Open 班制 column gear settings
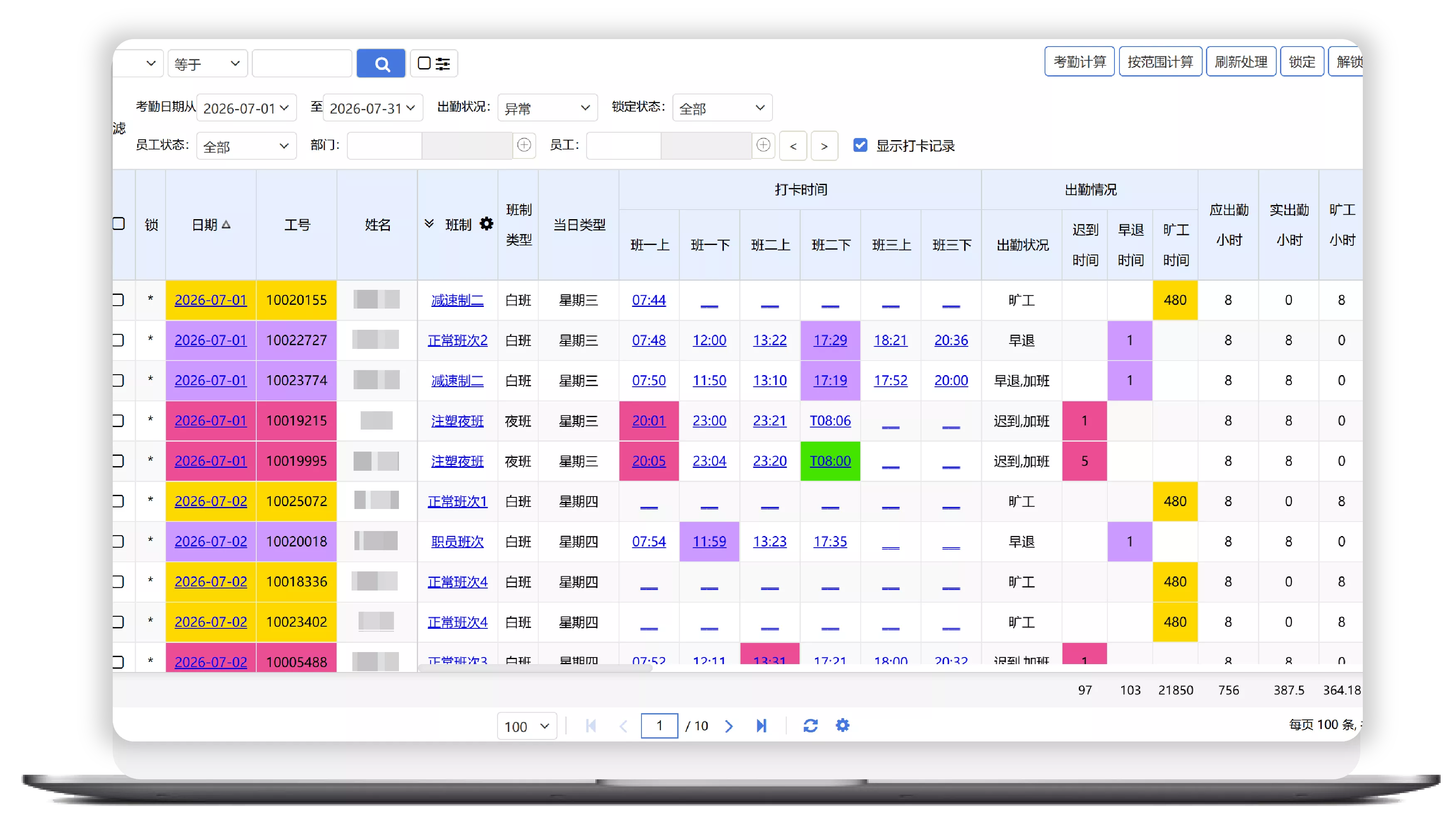 click(x=487, y=224)
